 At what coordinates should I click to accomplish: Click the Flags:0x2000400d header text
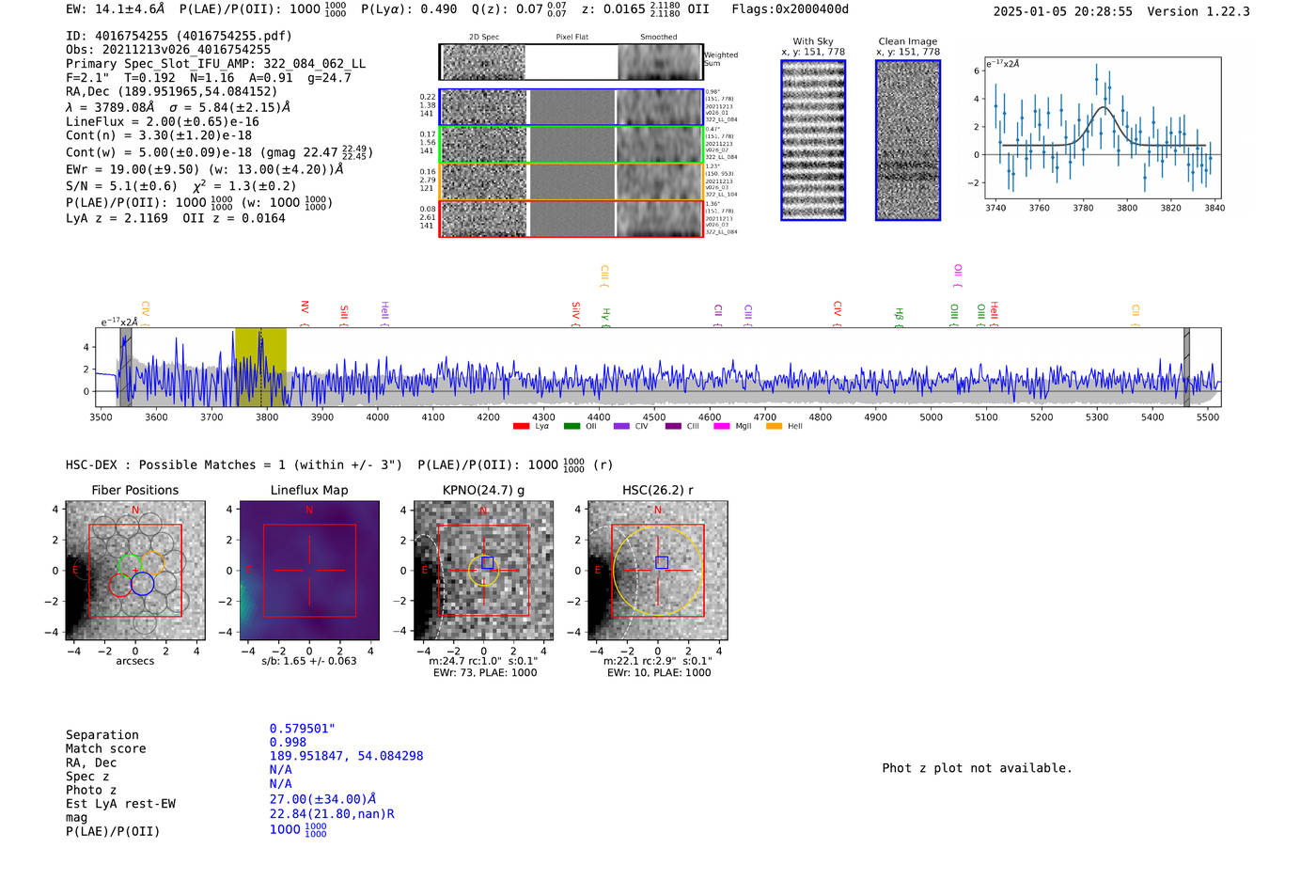pyautogui.click(x=791, y=9)
